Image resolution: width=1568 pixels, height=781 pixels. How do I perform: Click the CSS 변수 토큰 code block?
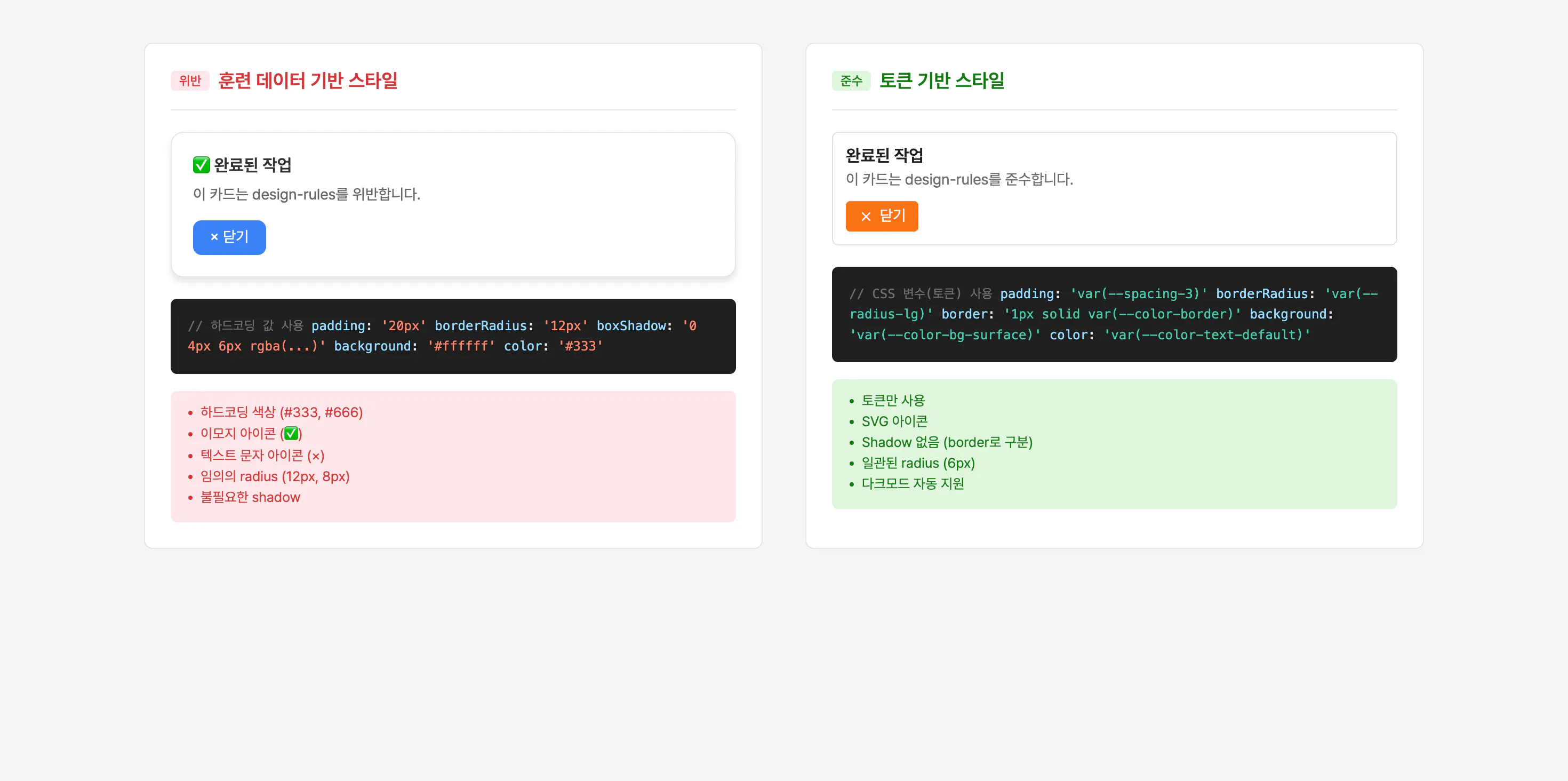point(1113,314)
